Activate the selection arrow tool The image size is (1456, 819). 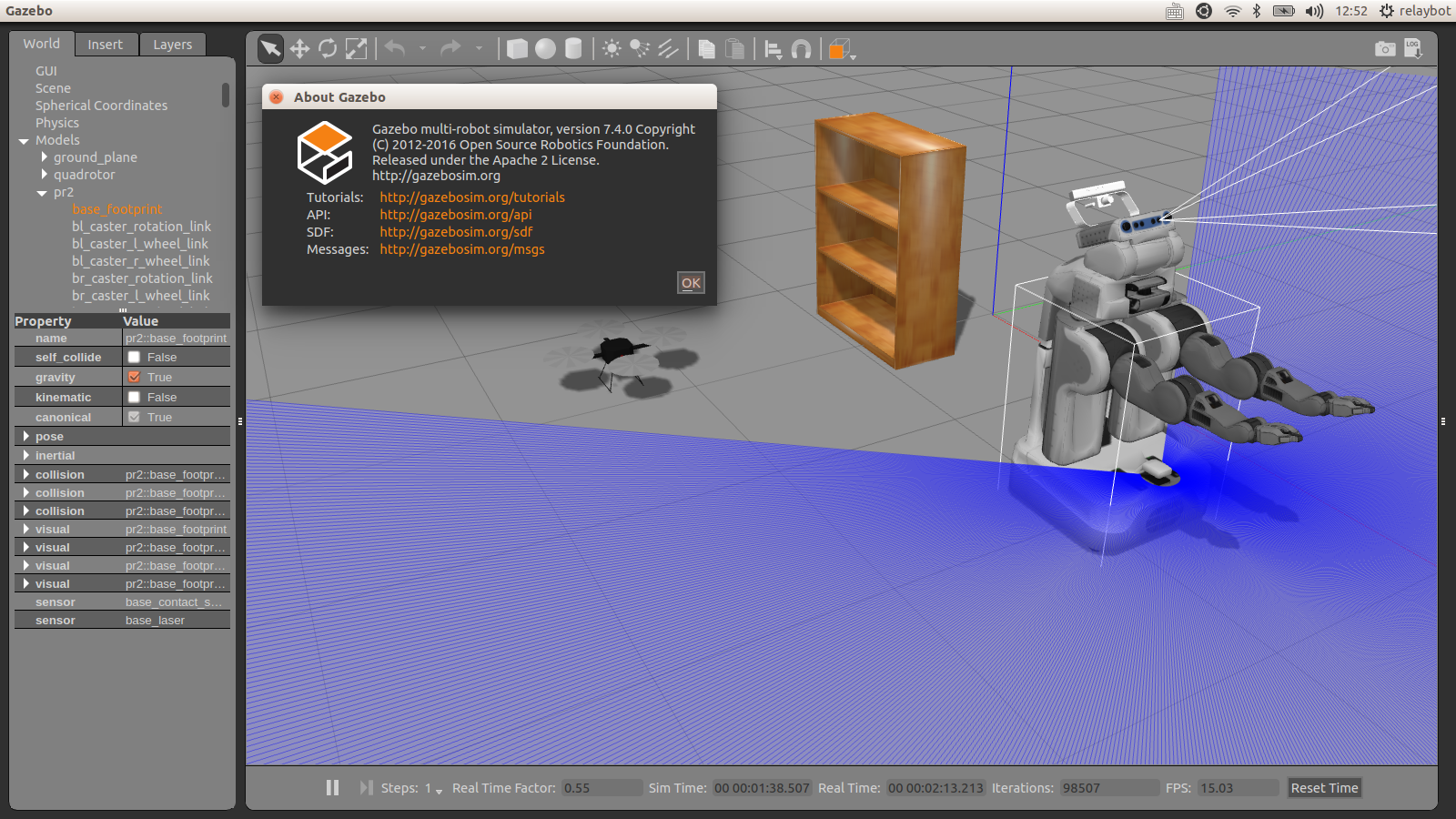point(270,48)
